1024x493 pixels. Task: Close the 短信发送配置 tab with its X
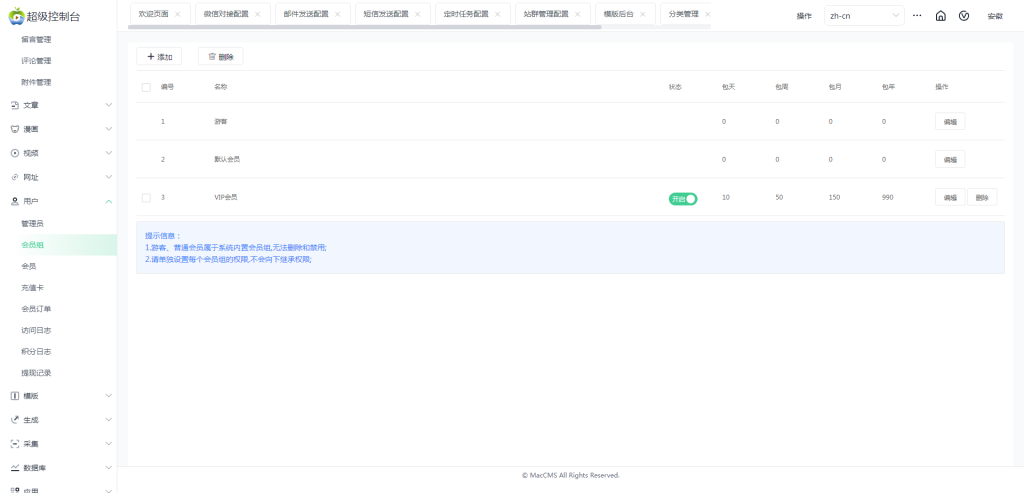(x=417, y=14)
